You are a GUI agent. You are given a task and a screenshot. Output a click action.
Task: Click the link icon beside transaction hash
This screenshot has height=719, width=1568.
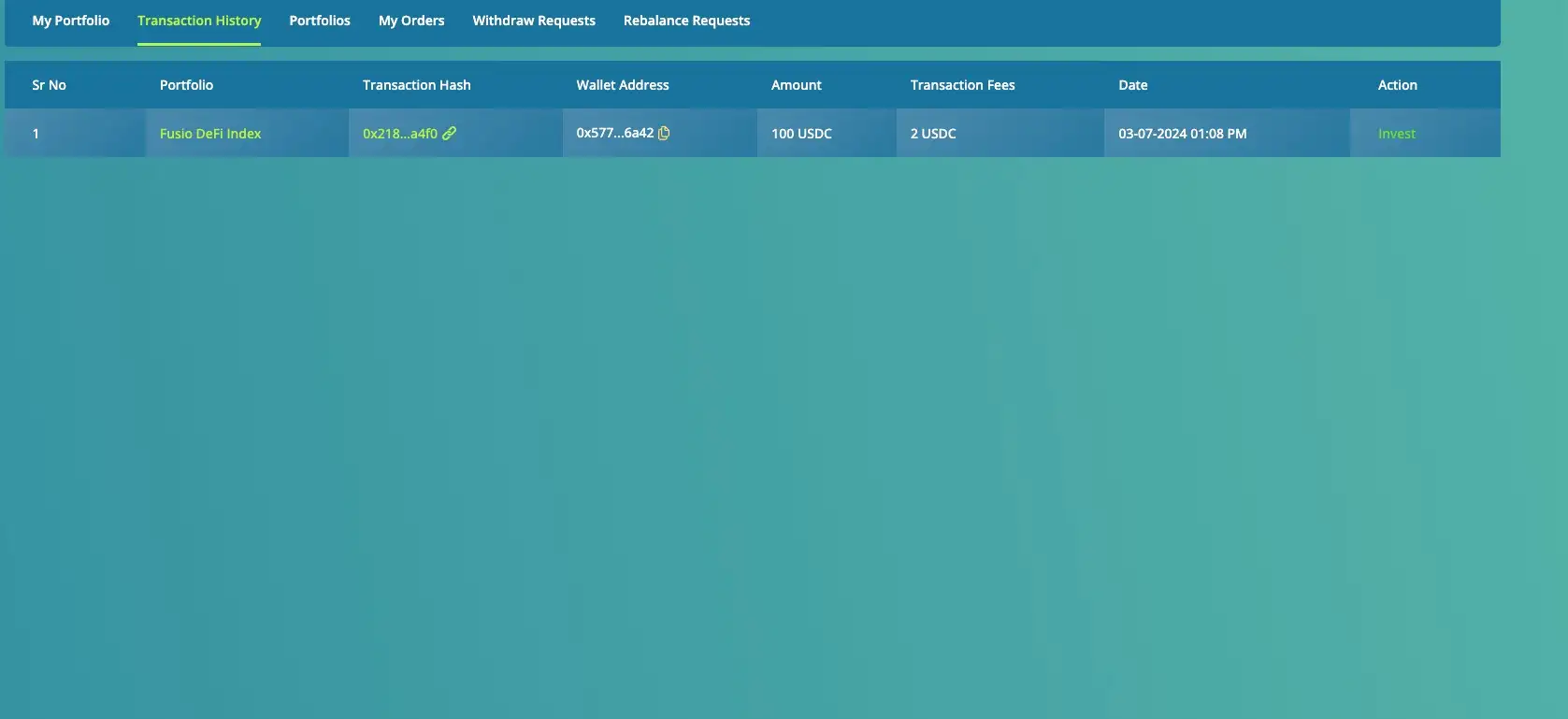pos(450,134)
